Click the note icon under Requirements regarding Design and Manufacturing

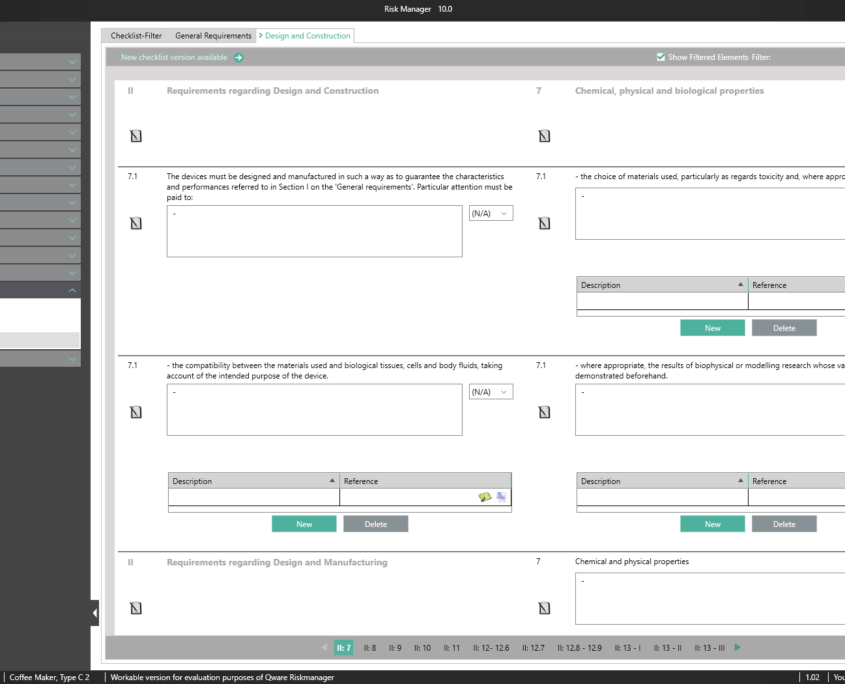coord(136,607)
